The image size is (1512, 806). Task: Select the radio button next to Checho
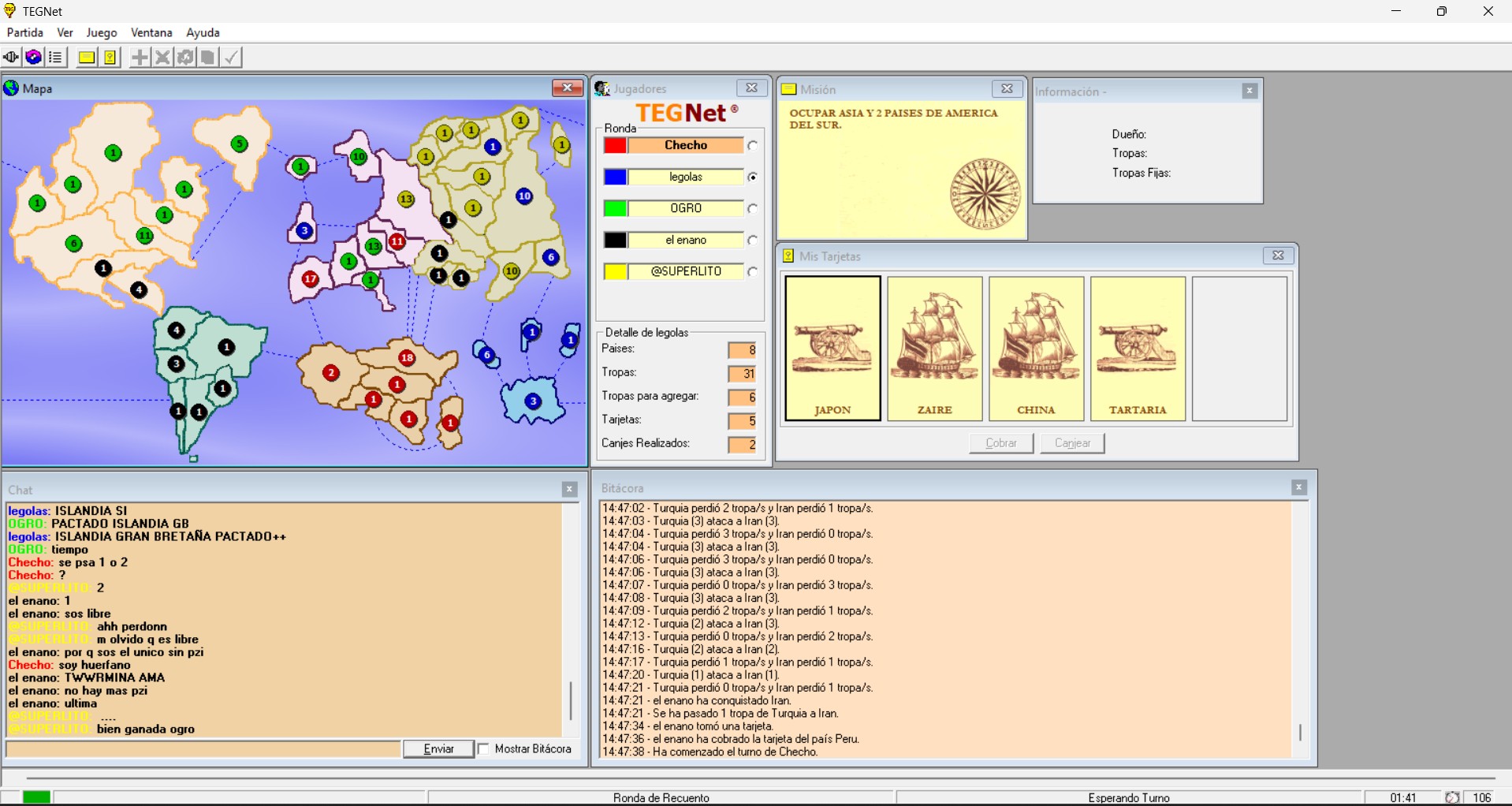click(x=753, y=146)
